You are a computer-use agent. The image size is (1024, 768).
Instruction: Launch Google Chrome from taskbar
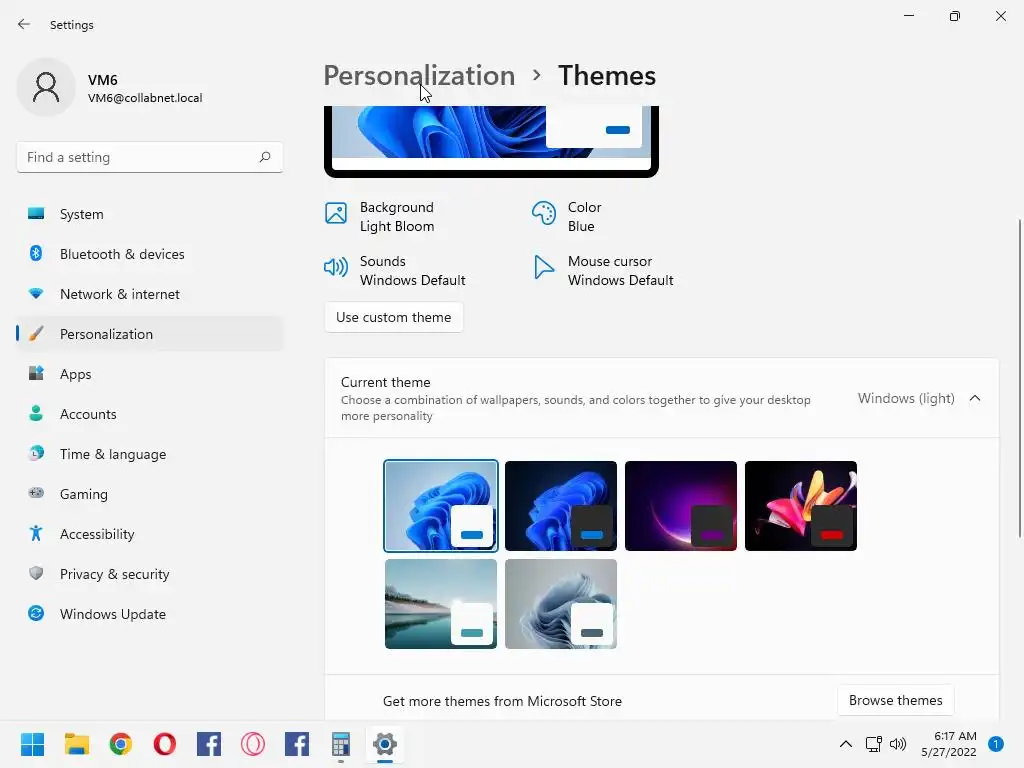click(x=121, y=744)
